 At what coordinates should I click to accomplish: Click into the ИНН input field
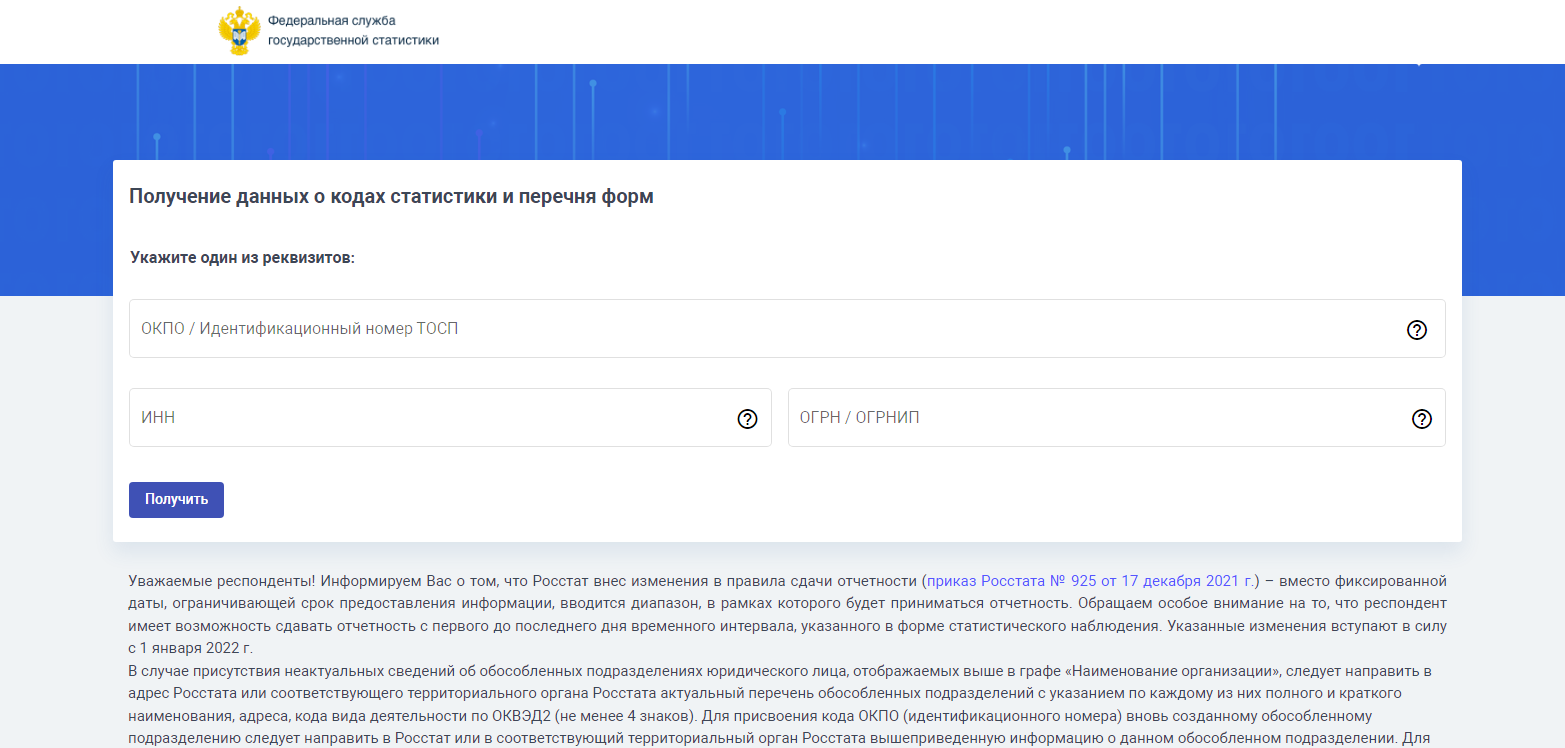[x=430, y=418]
